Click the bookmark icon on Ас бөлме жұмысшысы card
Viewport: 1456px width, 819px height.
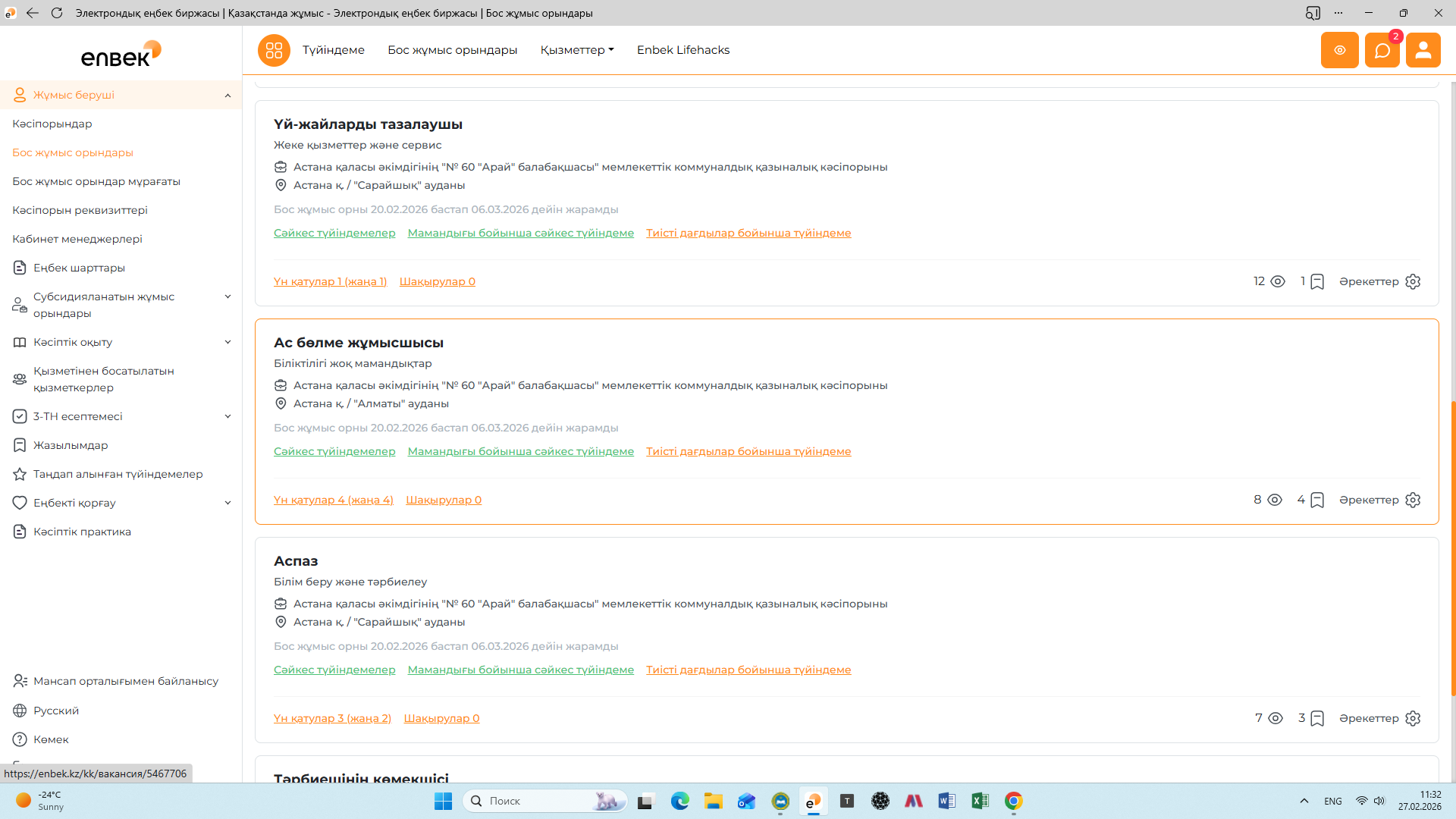1317,500
